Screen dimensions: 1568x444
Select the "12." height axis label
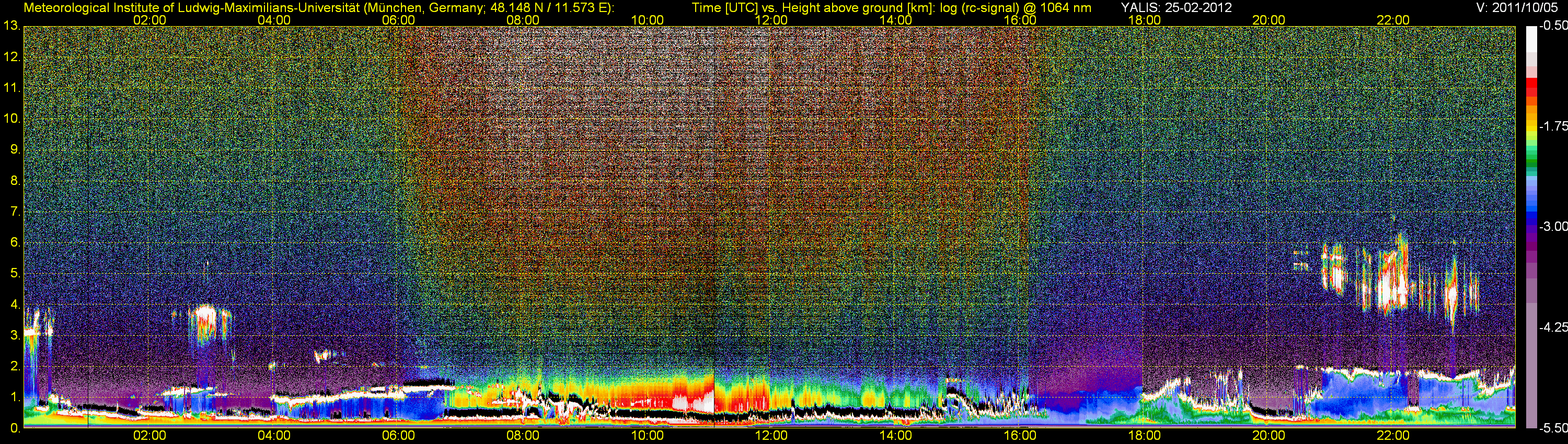tap(12, 57)
